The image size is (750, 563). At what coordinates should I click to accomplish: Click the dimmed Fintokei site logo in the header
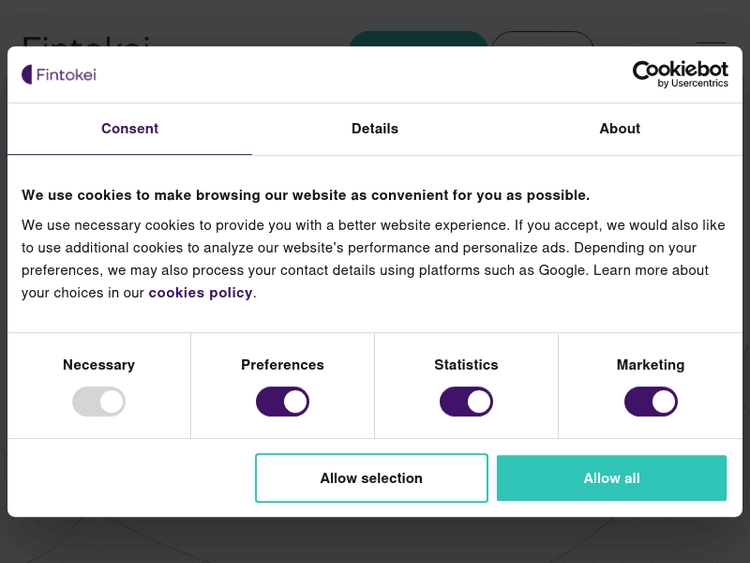tap(85, 40)
